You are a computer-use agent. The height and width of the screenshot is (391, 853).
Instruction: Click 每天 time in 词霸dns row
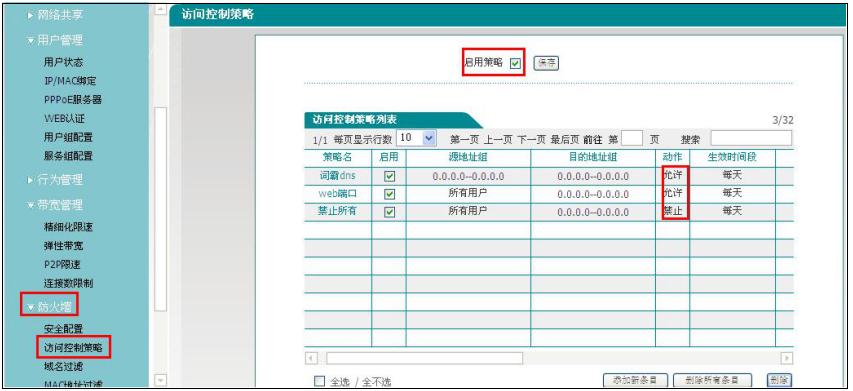[732, 176]
